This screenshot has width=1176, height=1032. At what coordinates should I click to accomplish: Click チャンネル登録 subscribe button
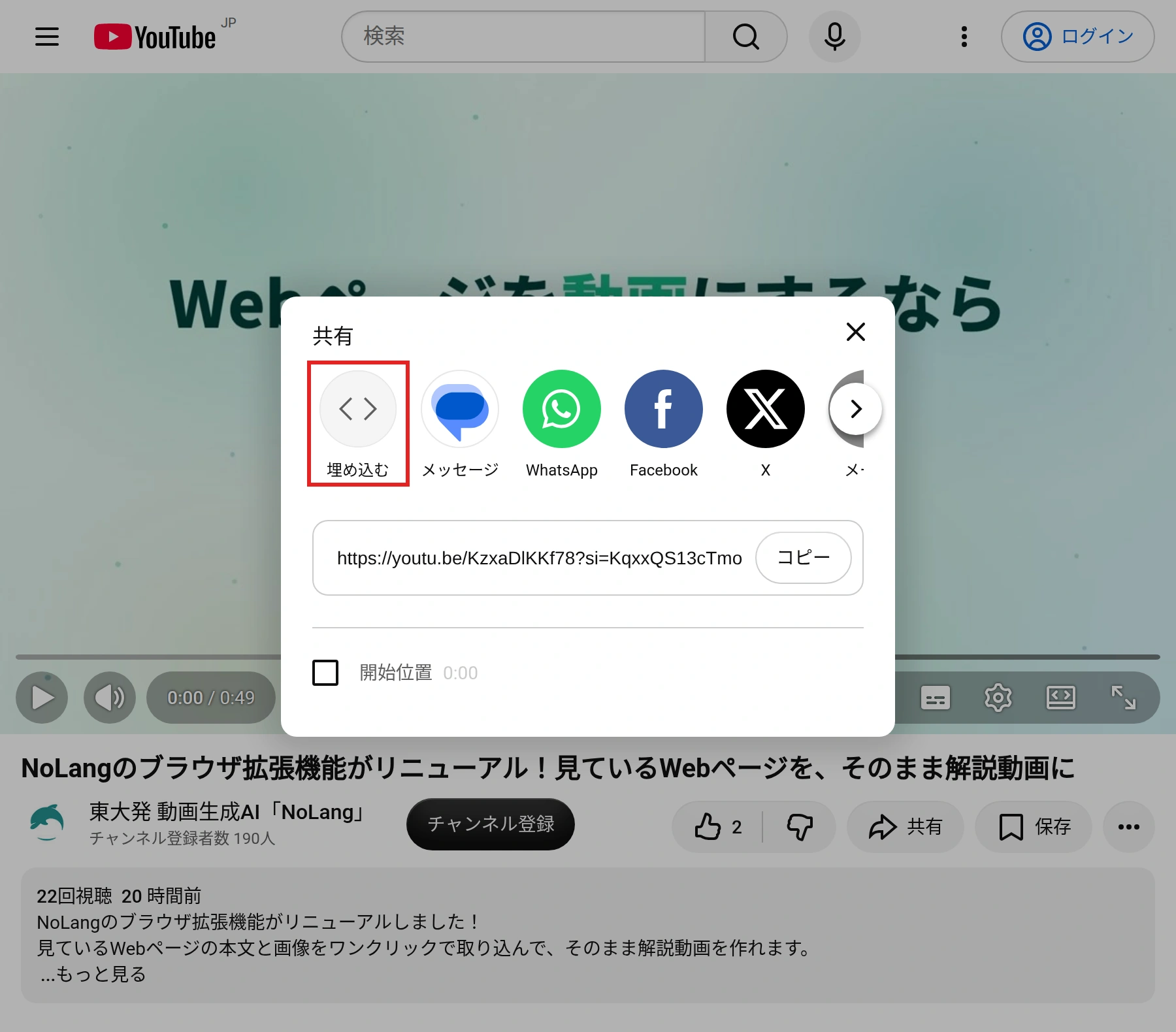point(491,824)
